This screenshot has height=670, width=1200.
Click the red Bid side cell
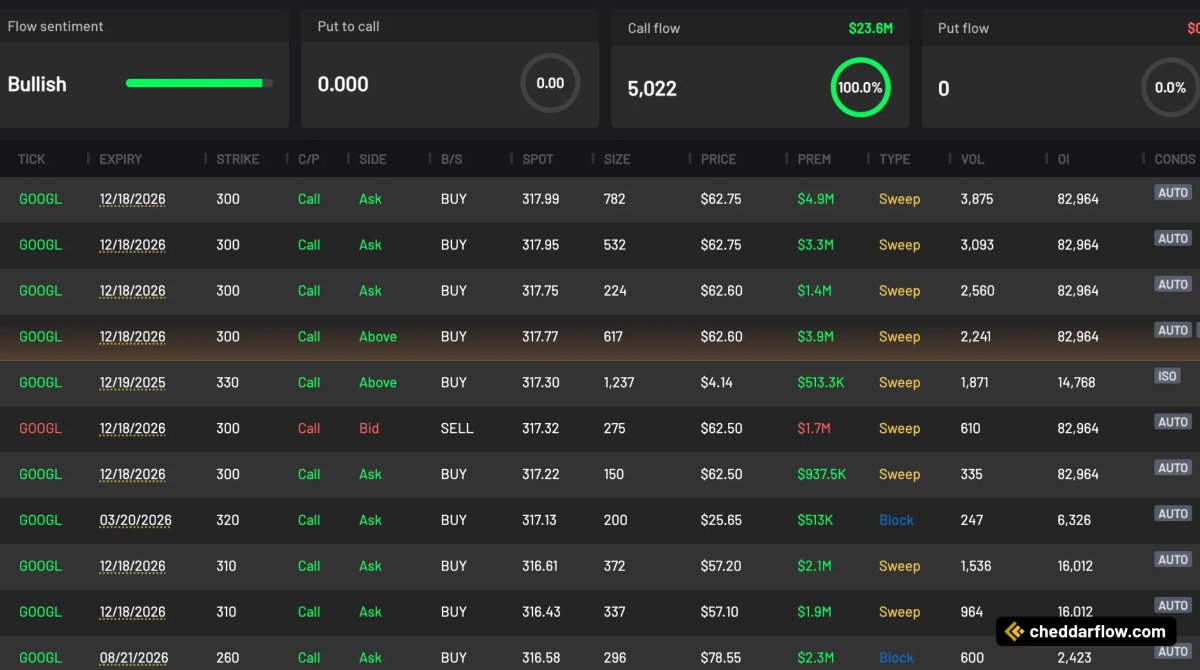(x=369, y=428)
